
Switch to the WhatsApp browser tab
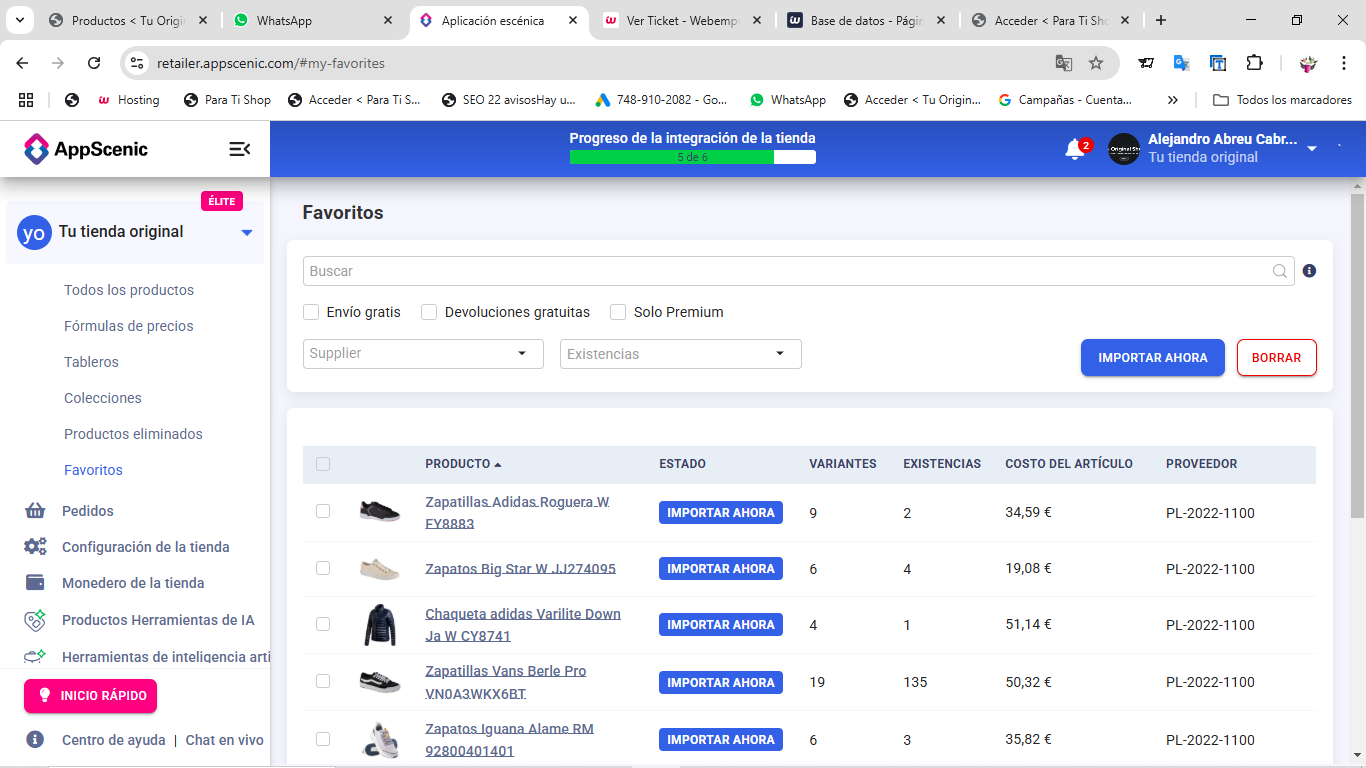pyautogui.click(x=315, y=20)
